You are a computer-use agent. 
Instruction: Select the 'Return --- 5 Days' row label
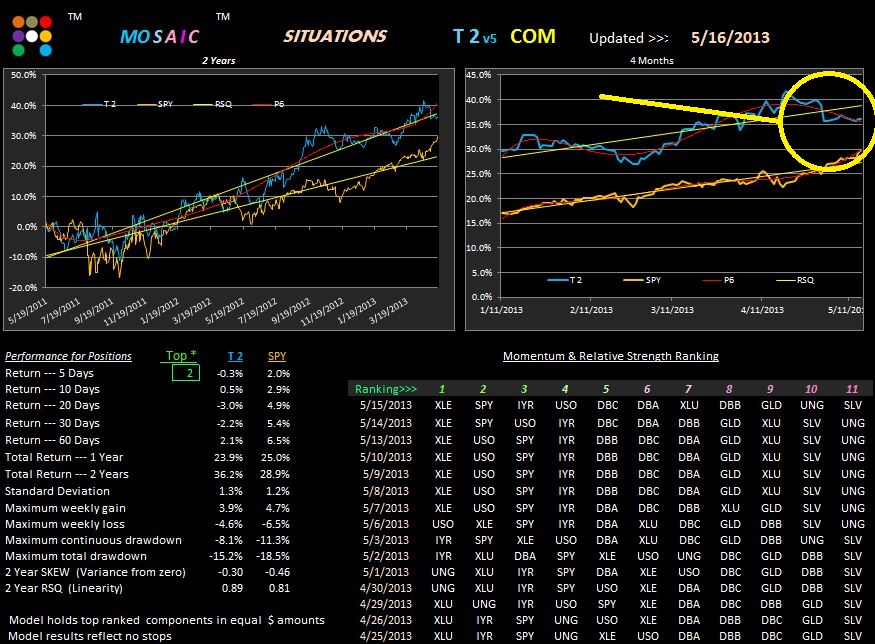click(x=49, y=373)
